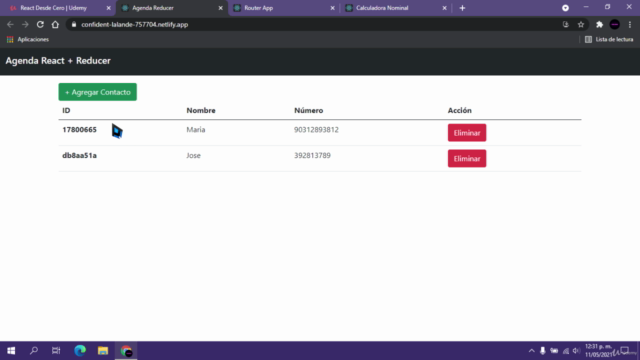The width and height of the screenshot is (640, 360).
Task: Reload the current page
Action: coord(40,24)
